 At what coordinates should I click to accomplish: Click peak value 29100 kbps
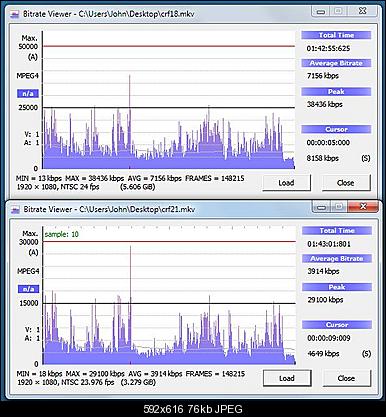click(x=325, y=300)
